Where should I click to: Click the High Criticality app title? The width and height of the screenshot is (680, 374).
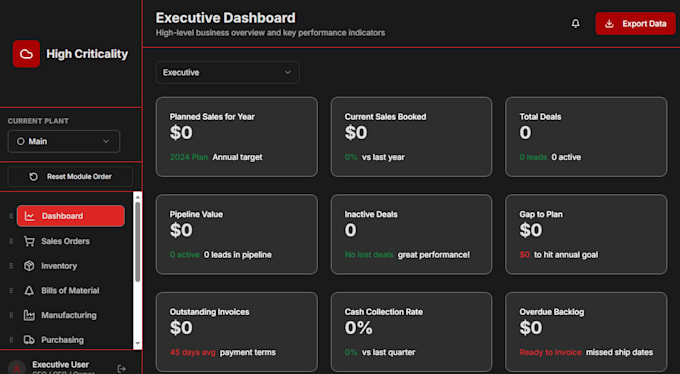[87, 54]
